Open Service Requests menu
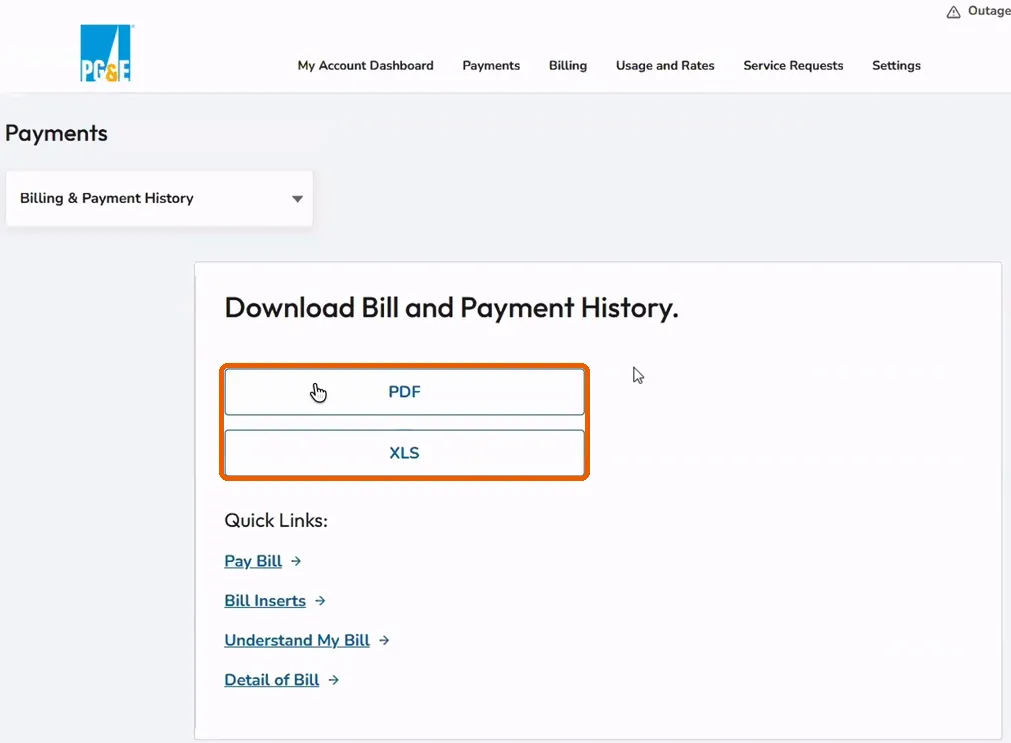This screenshot has height=743, width=1011. pyautogui.click(x=793, y=65)
